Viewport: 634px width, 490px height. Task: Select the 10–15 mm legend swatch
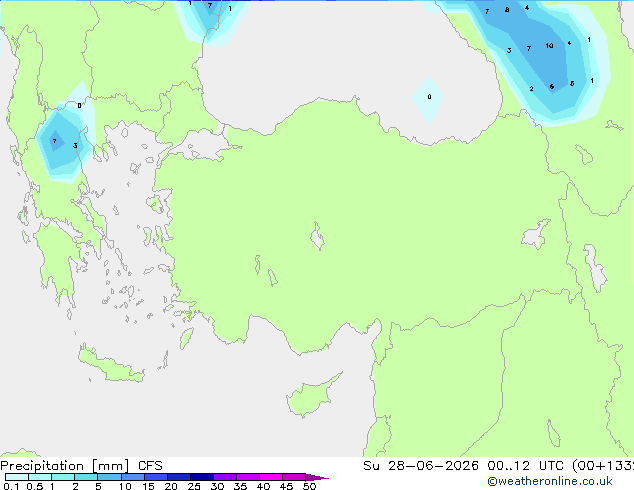tap(132, 477)
